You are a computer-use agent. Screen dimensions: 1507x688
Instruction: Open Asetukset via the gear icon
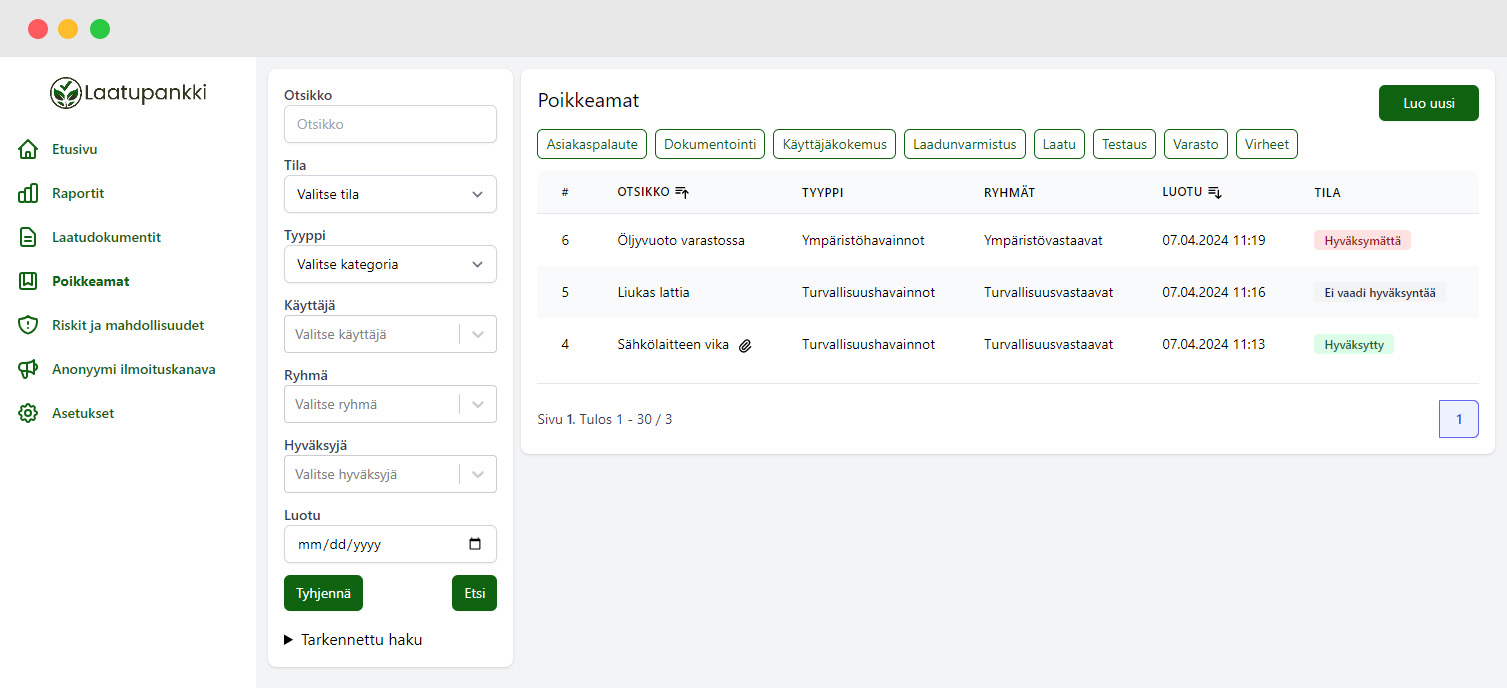click(28, 414)
